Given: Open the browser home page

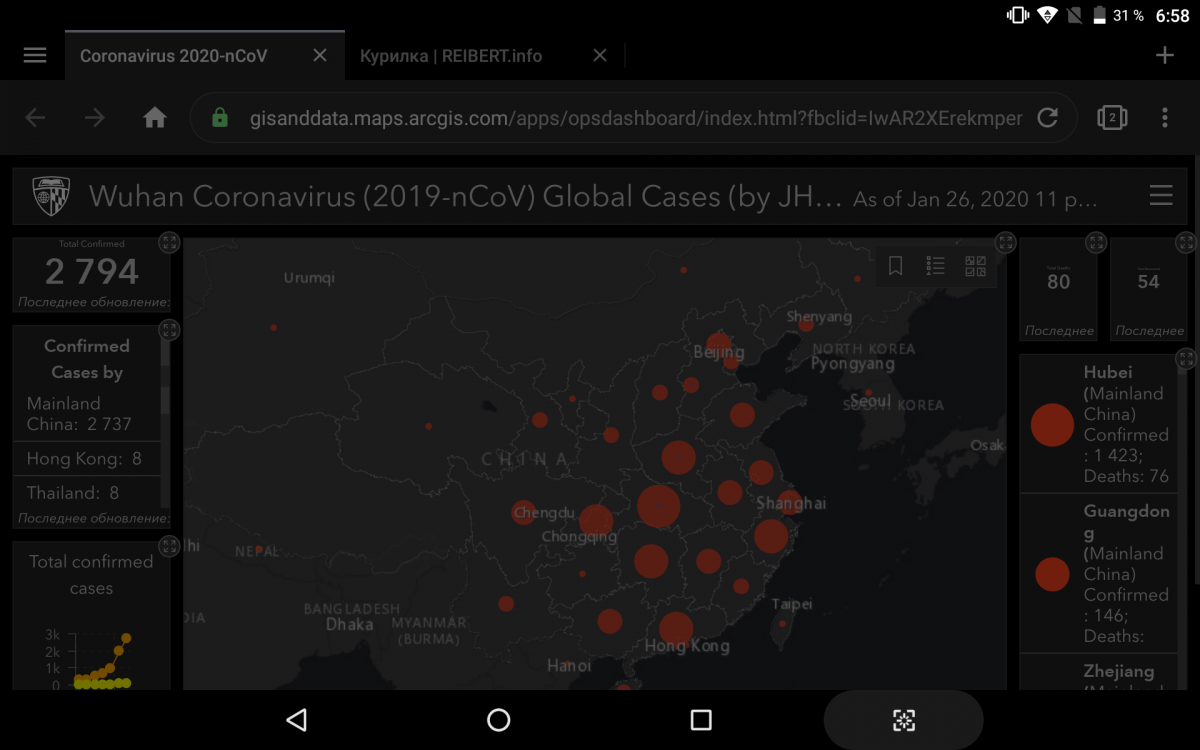Looking at the screenshot, I should pyautogui.click(x=155, y=118).
